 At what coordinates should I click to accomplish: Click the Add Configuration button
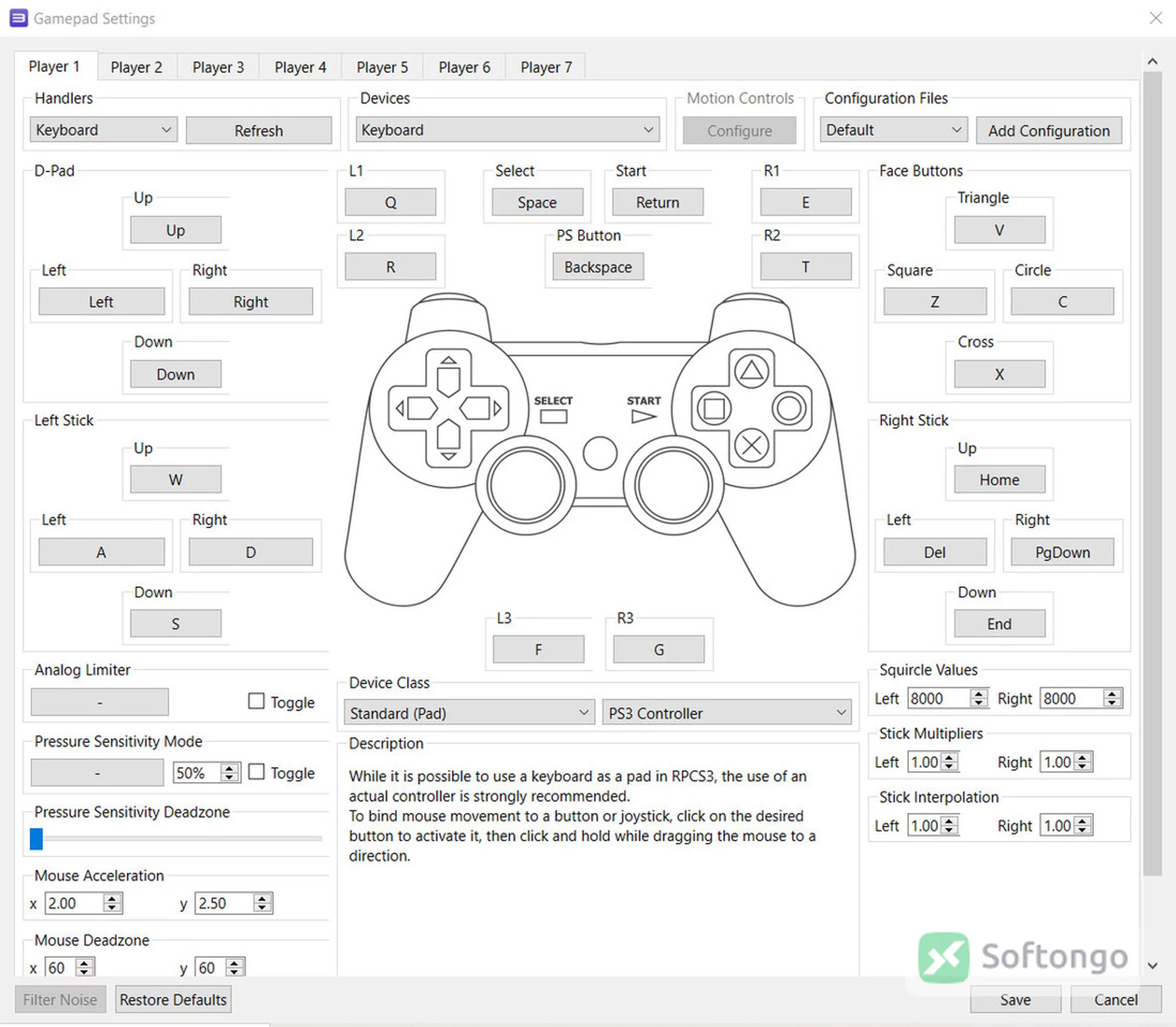pos(1049,130)
